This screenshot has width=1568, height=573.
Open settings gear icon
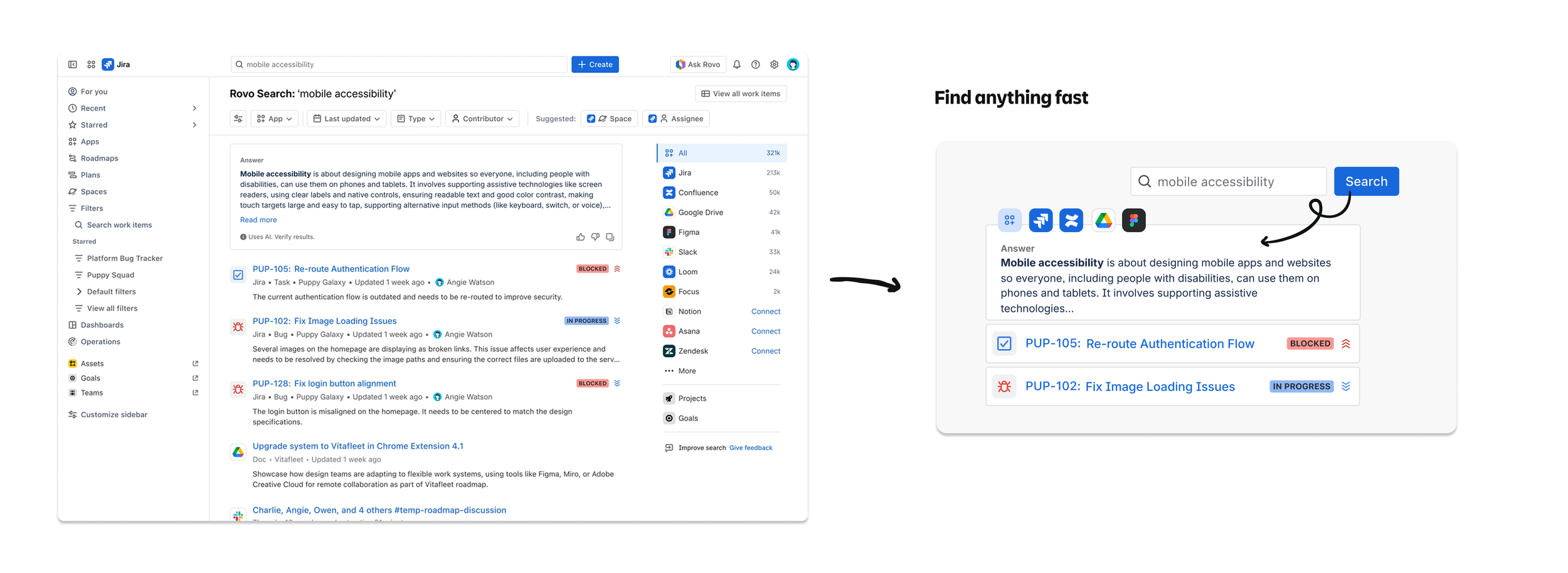(775, 65)
